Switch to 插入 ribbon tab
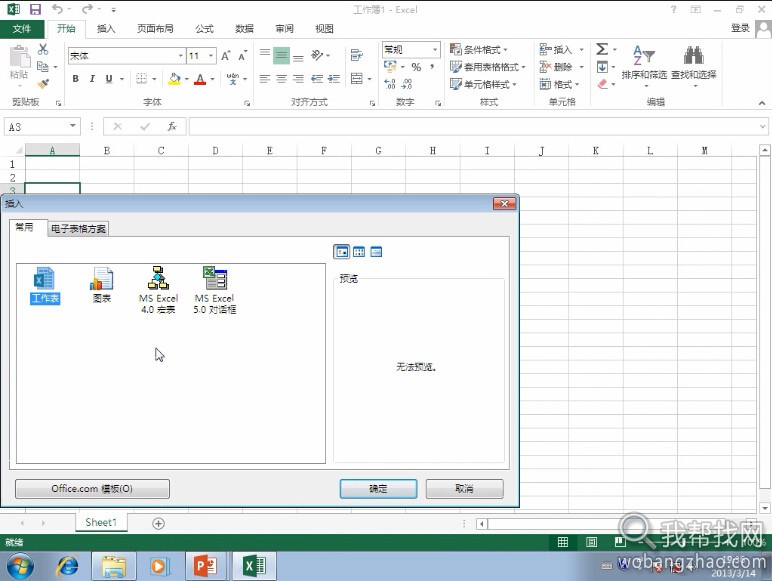The height and width of the screenshot is (581, 772). (106, 29)
